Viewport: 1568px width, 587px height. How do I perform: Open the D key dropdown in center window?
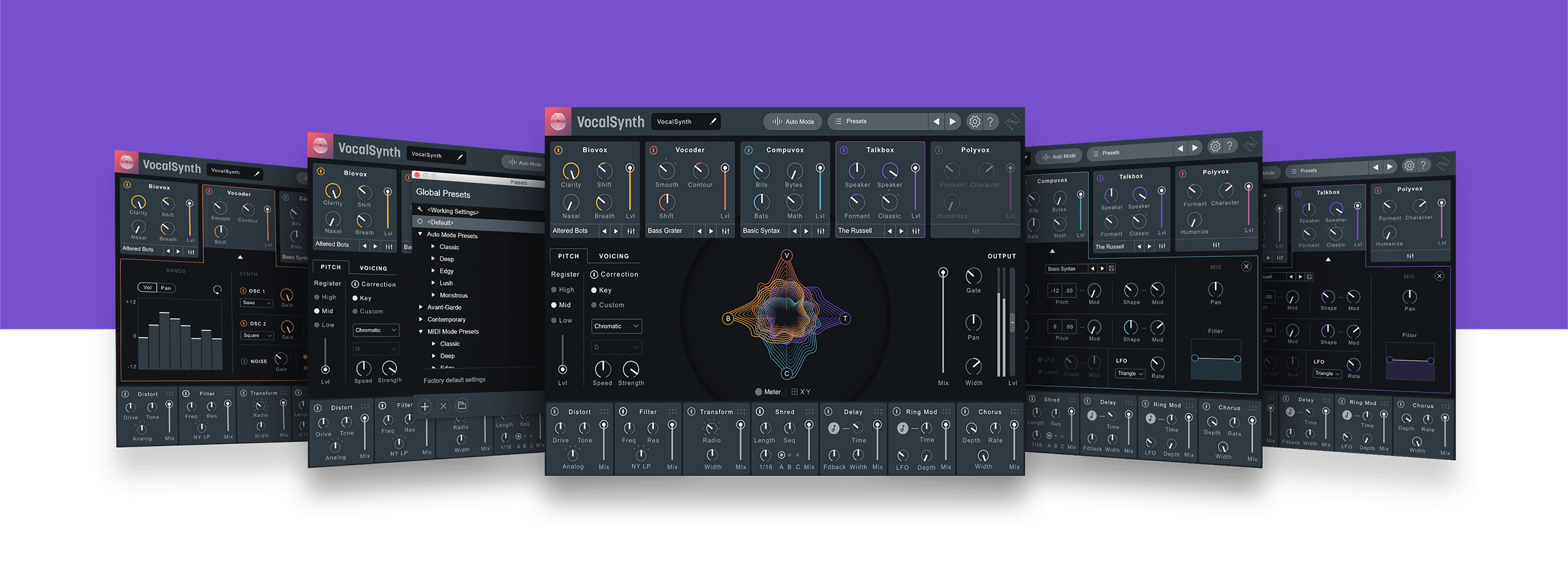point(617,347)
